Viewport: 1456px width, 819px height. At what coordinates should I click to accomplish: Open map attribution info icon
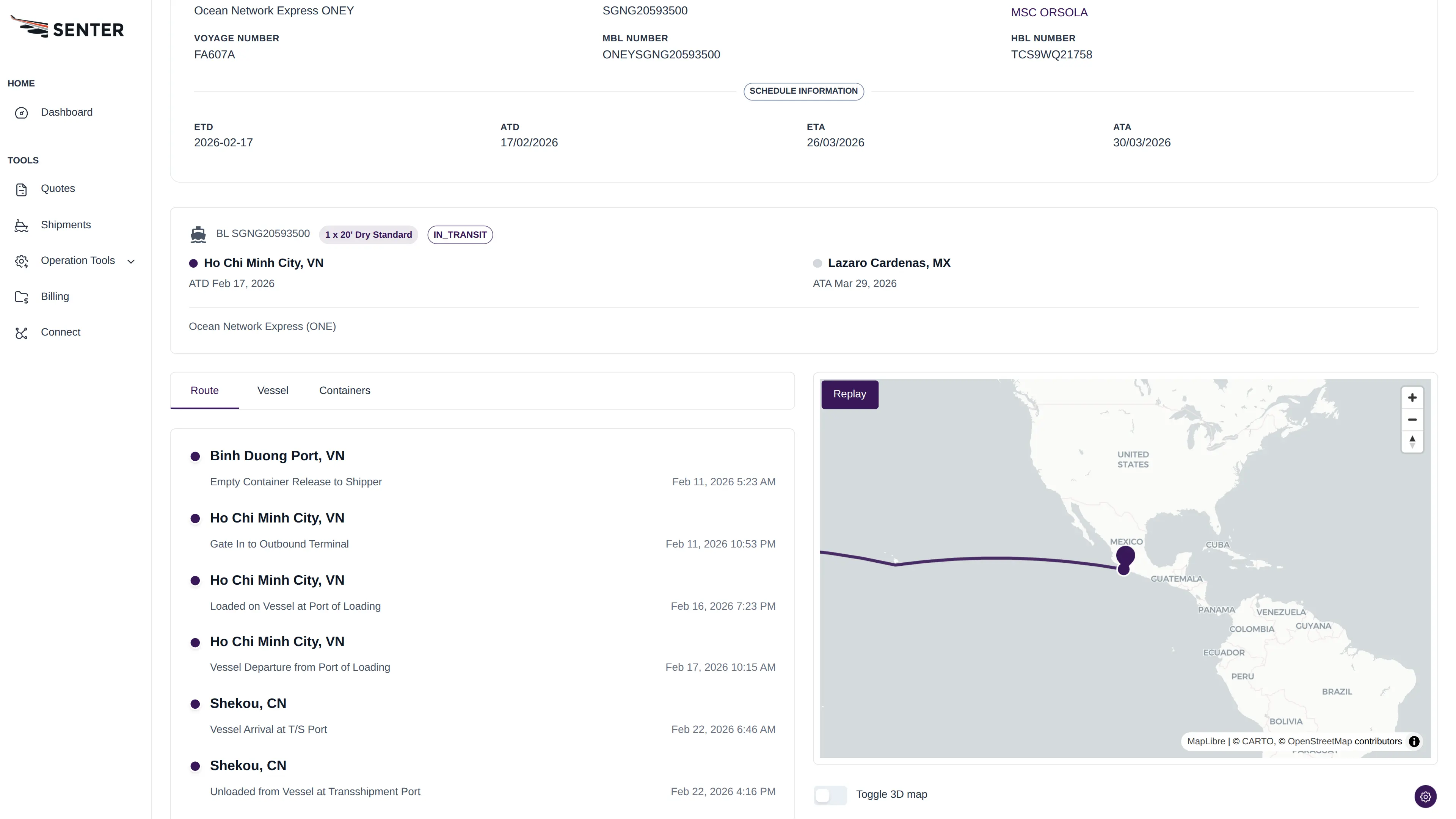[x=1414, y=742]
